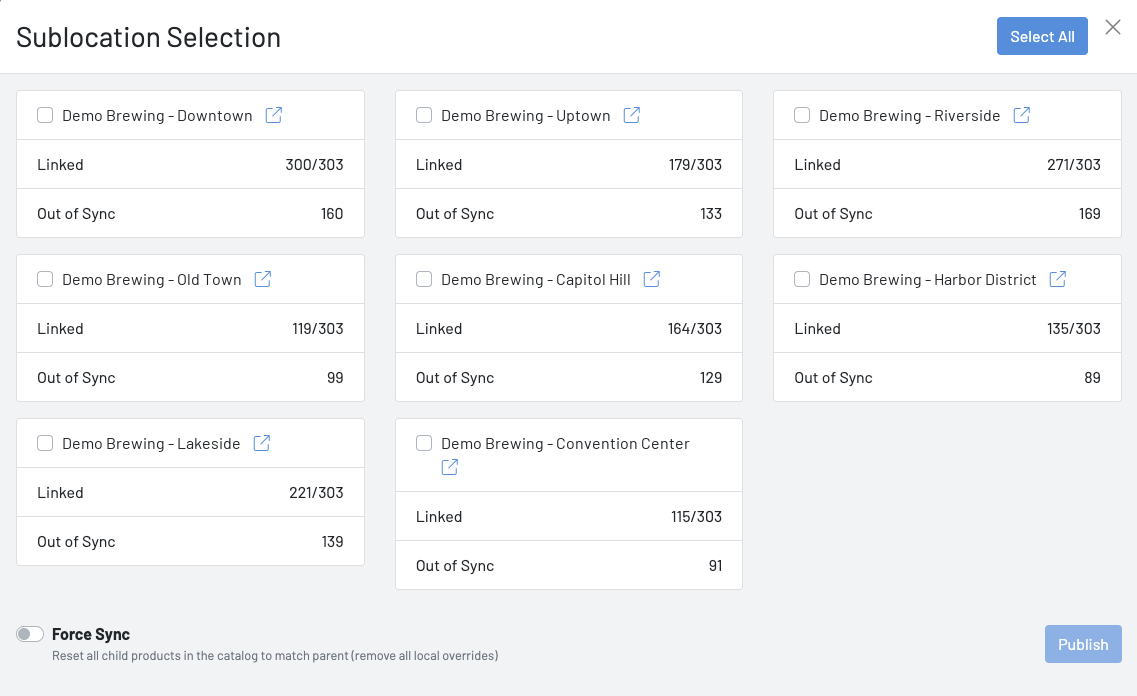The image size is (1137, 696).
Task: Open Demo Brewing - Convention Center external link icon
Action: (x=450, y=468)
